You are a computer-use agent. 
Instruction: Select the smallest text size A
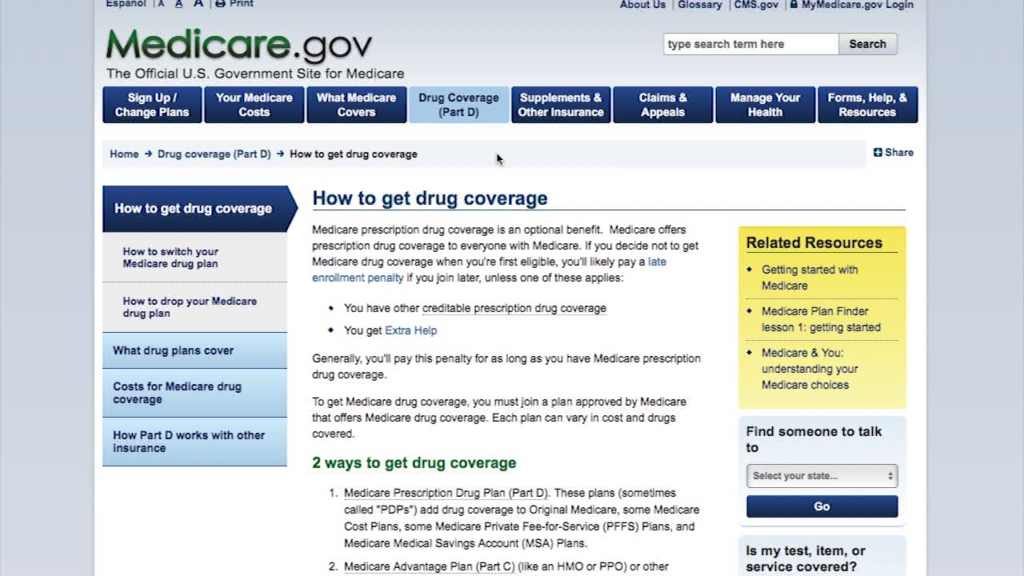tap(161, 4)
